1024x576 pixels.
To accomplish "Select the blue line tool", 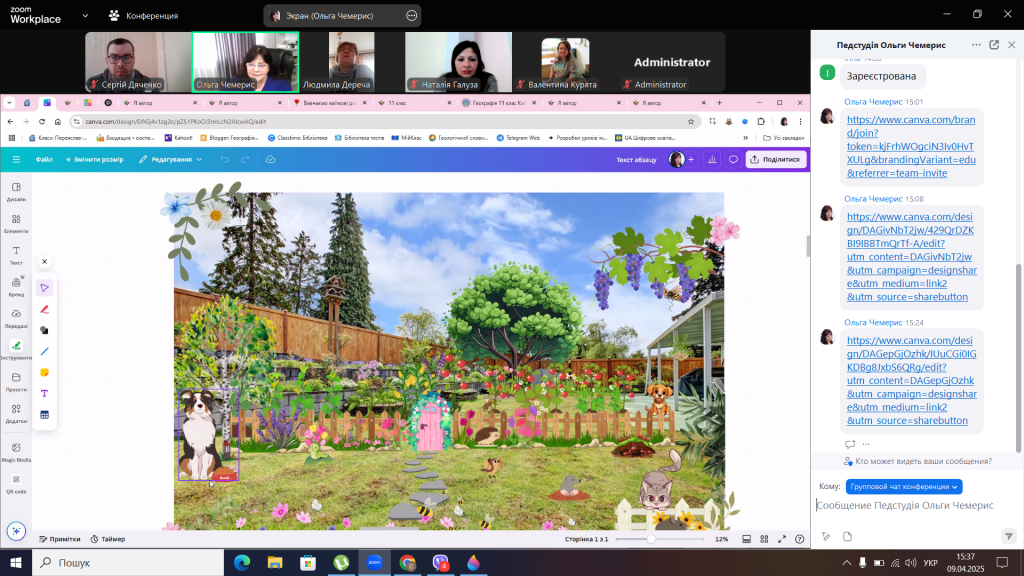I will click(44, 351).
